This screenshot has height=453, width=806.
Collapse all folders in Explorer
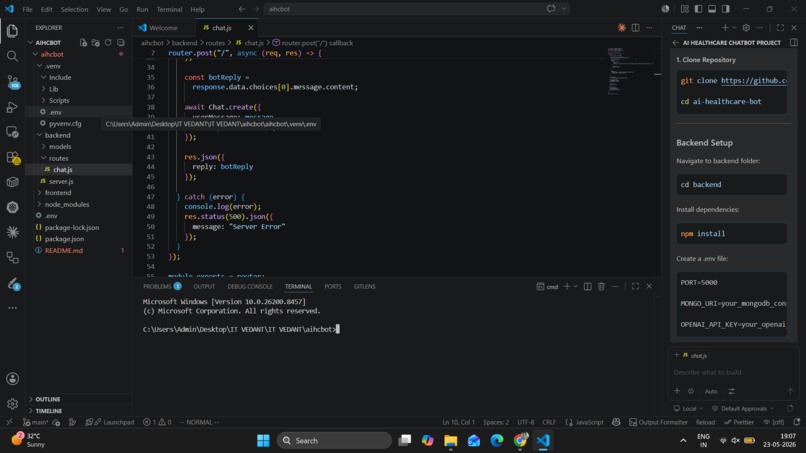(x=121, y=43)
